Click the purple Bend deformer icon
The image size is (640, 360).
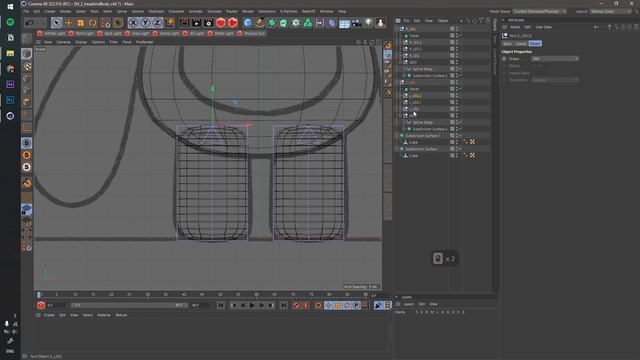332,23
